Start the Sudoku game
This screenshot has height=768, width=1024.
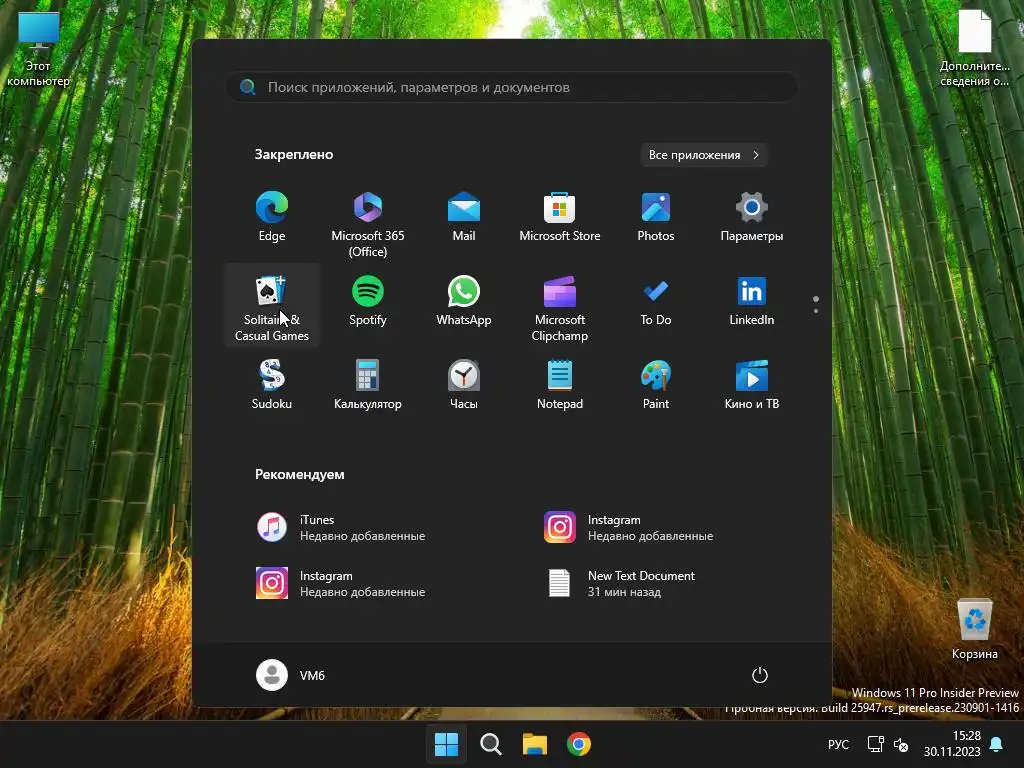(272, 385)
